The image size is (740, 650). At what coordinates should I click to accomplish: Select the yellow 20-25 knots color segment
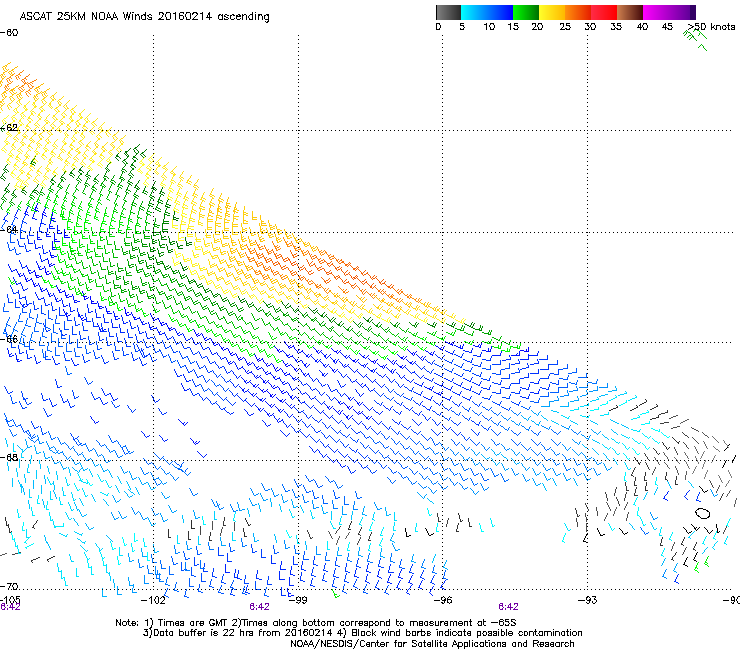[x=552, y=12]
